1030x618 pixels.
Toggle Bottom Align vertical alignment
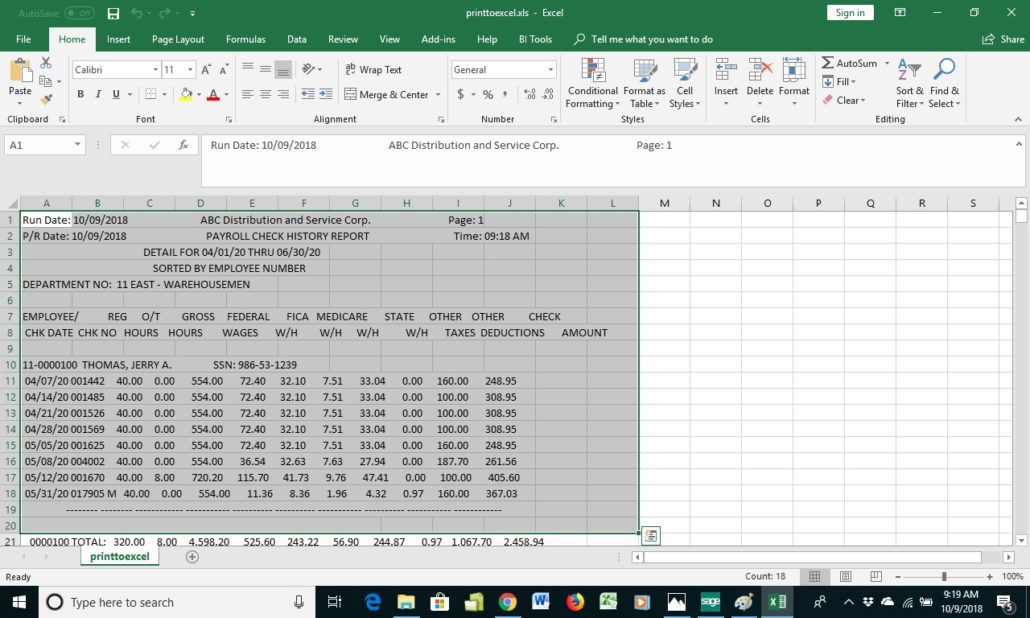[283, 69]
